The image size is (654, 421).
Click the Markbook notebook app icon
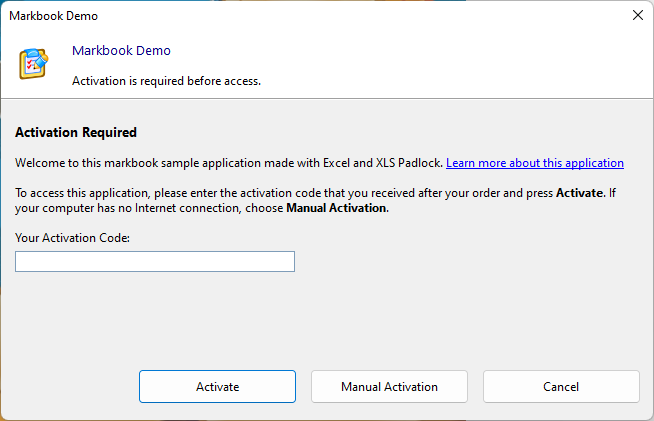pyautogui.click(x=35, y=63)
